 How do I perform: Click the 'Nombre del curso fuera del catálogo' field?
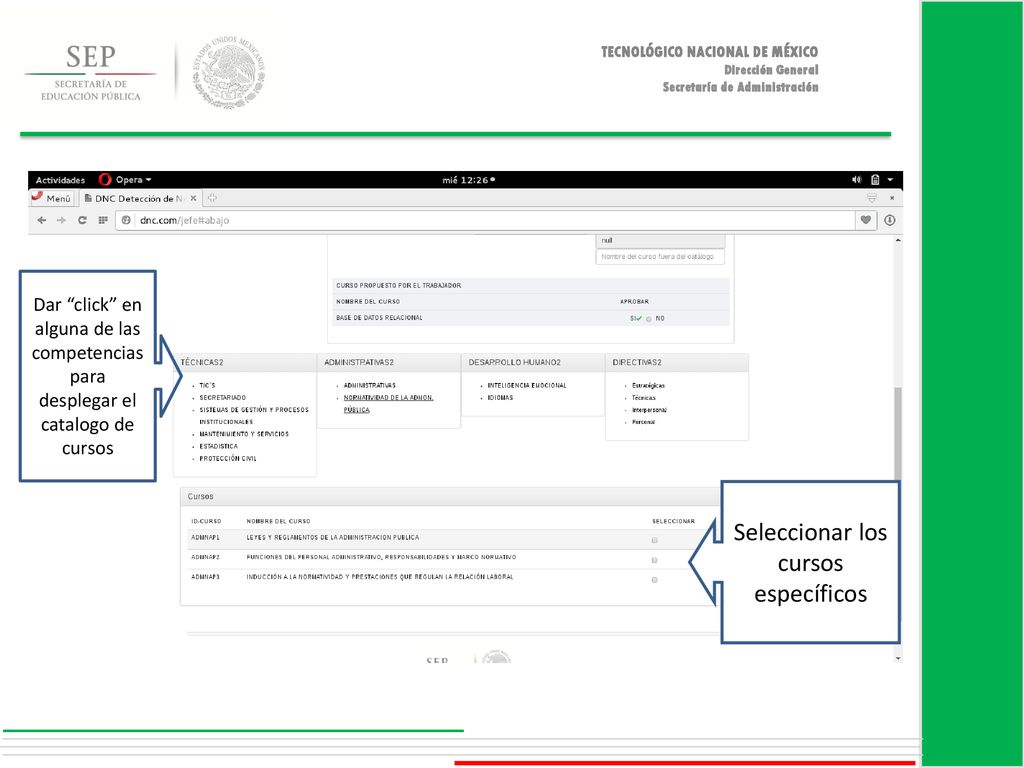click(660, 257)
